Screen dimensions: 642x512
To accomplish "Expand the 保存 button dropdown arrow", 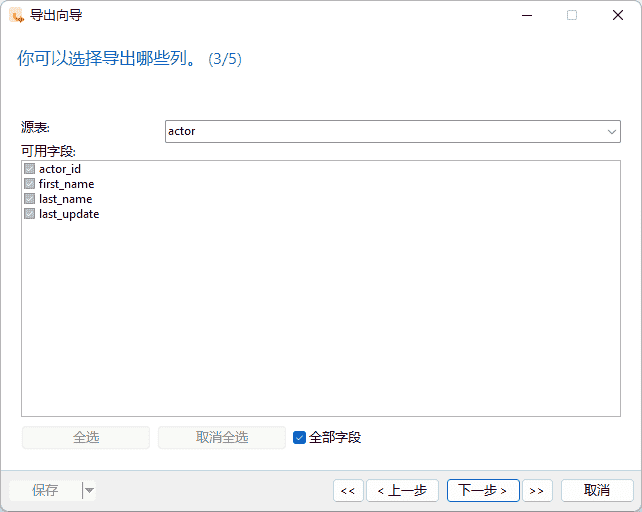I will click(89, 490).
